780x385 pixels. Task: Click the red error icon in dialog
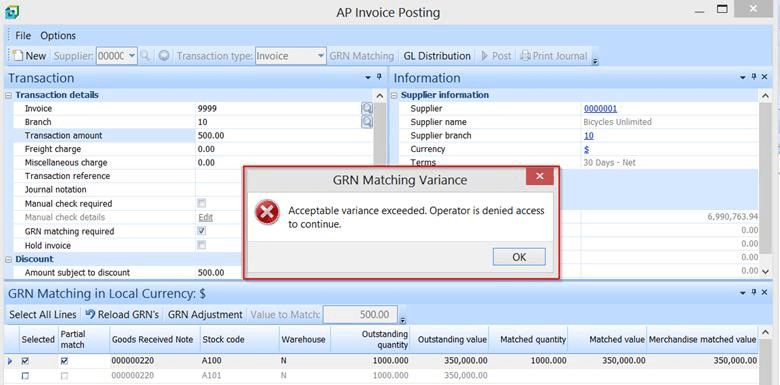pyautogui.click(x=267, y=212)
